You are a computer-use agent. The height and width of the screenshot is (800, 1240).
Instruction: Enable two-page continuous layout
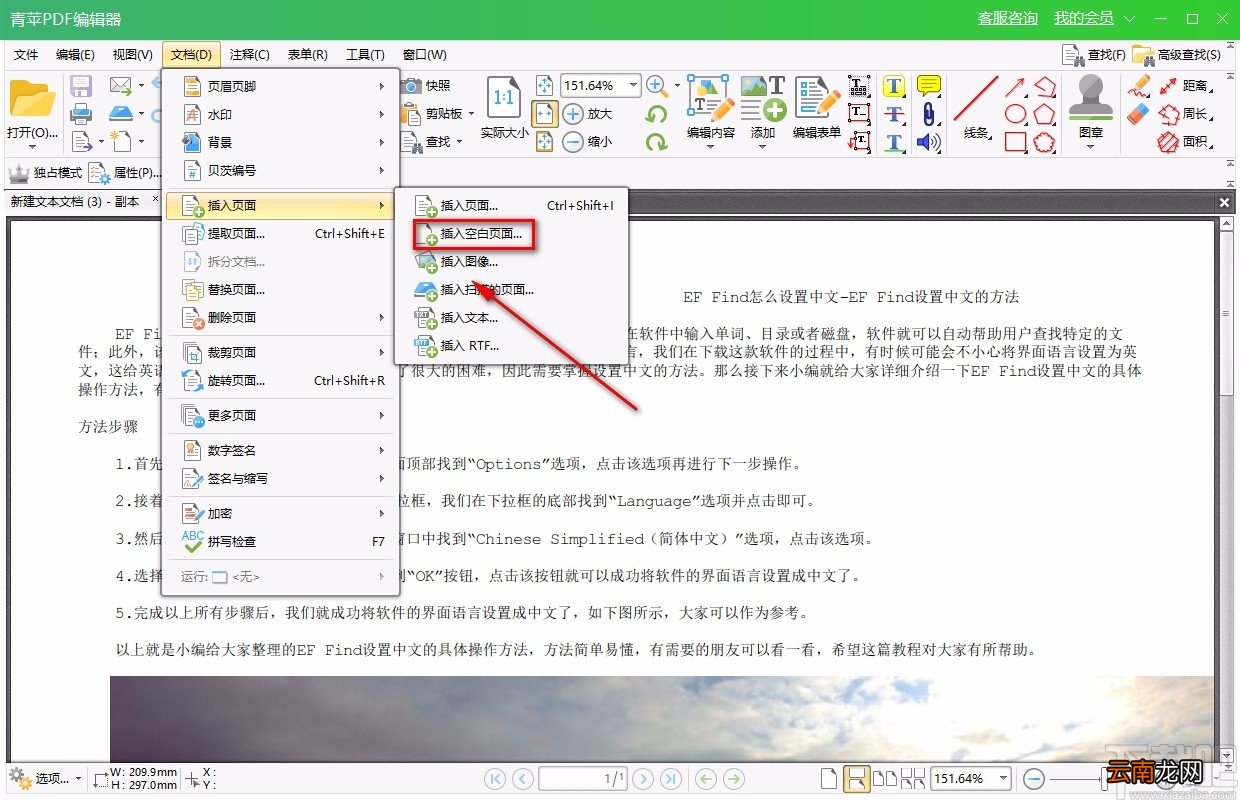pyautogui.click(x=913, y=778)
